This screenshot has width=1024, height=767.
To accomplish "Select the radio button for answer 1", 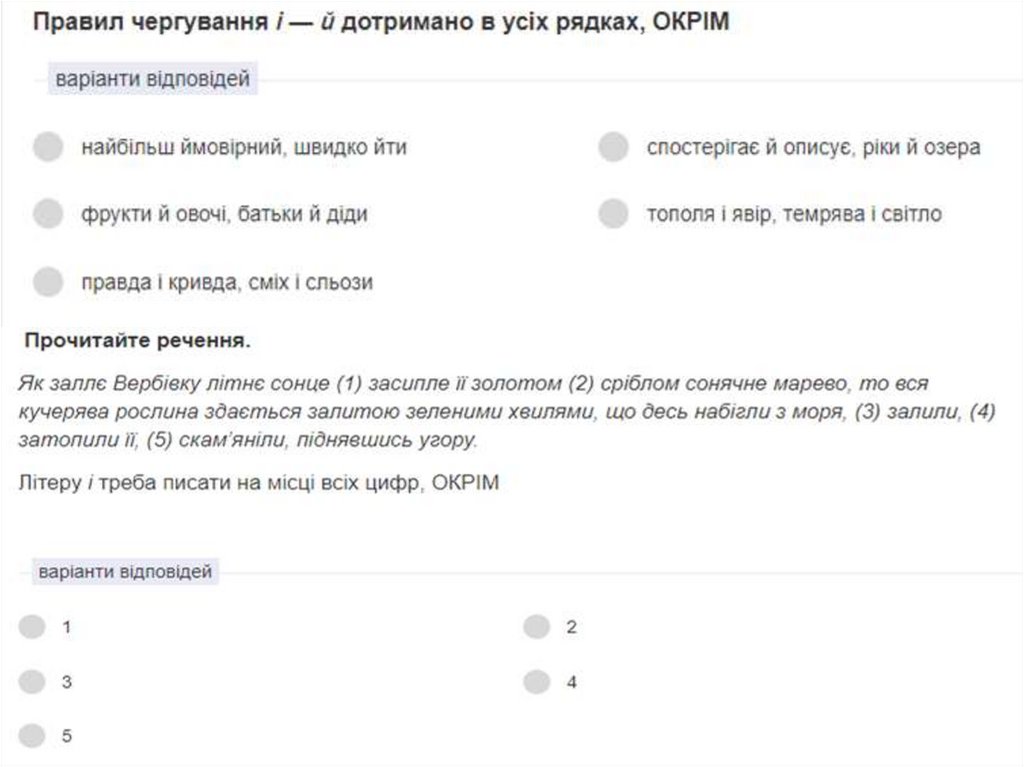I will click(x=32, y=627).
